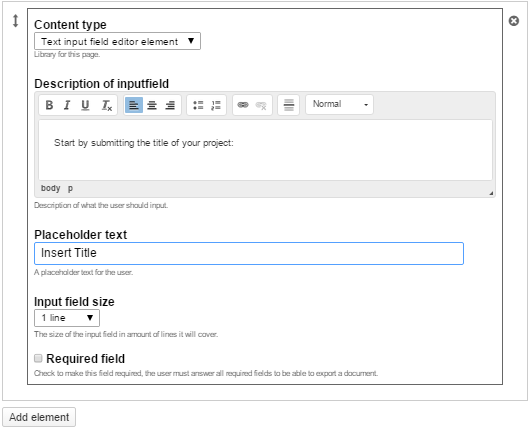Click the insert link icon
The height and width of the screenshot is (436, 529).
point(243,105)
